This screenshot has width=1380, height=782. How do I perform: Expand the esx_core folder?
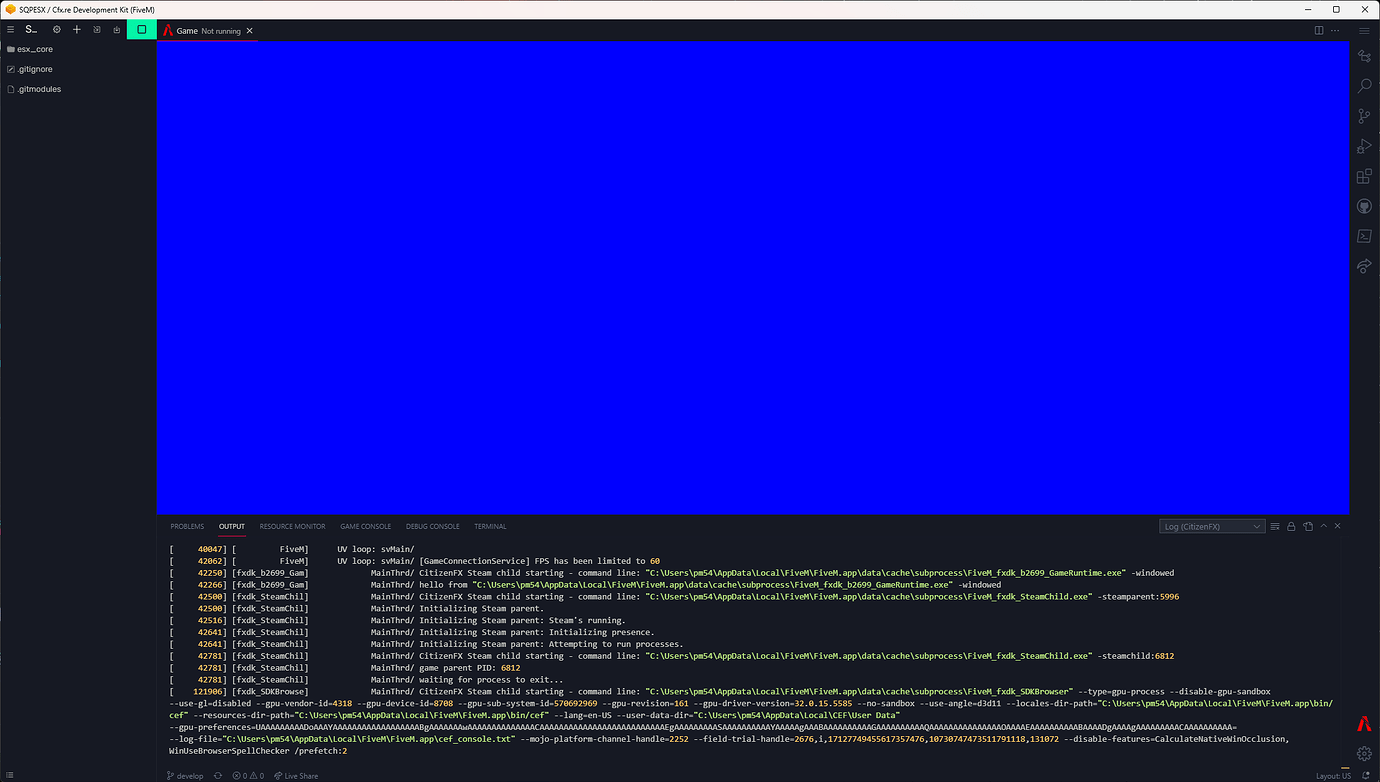click(35, 49)
